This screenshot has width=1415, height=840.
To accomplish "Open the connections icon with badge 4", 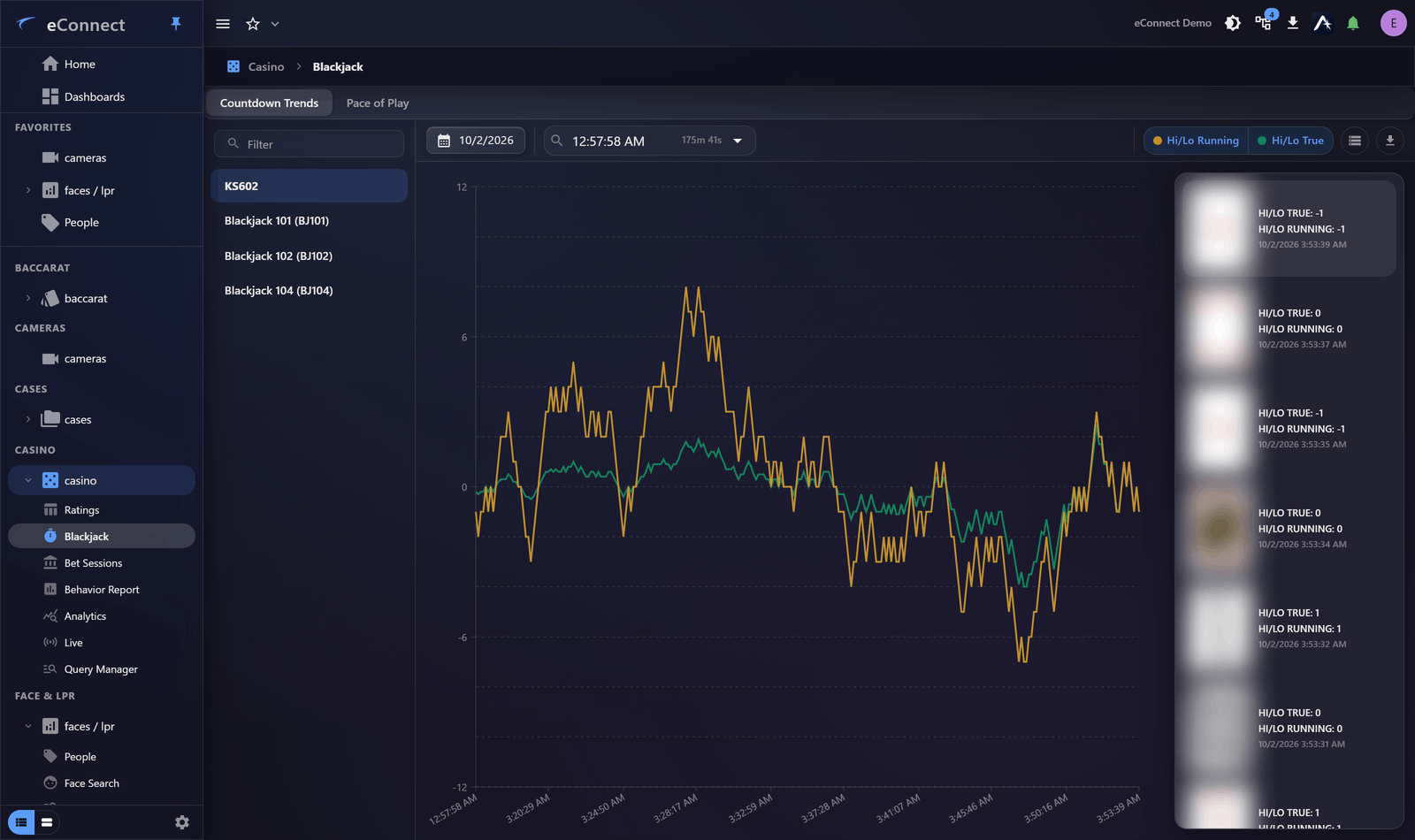I will [x=1264, y=23].
